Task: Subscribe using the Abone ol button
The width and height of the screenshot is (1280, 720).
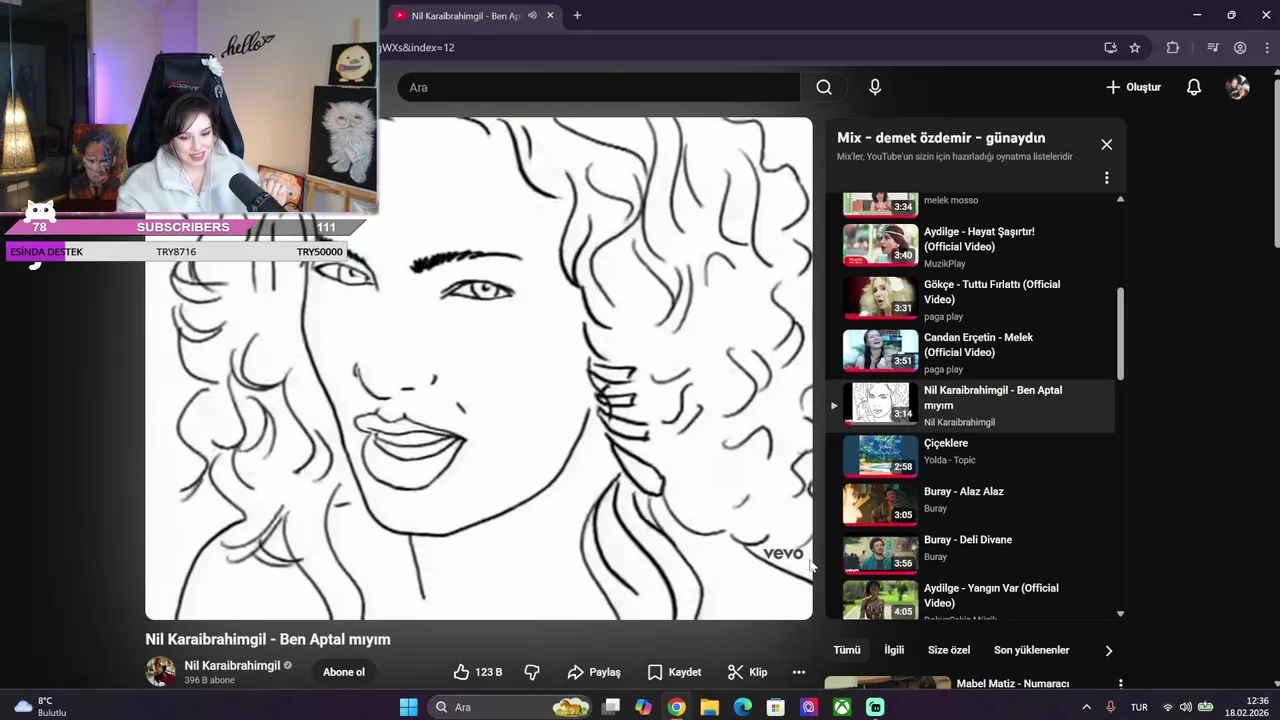Action: click(x=344, y=672)
